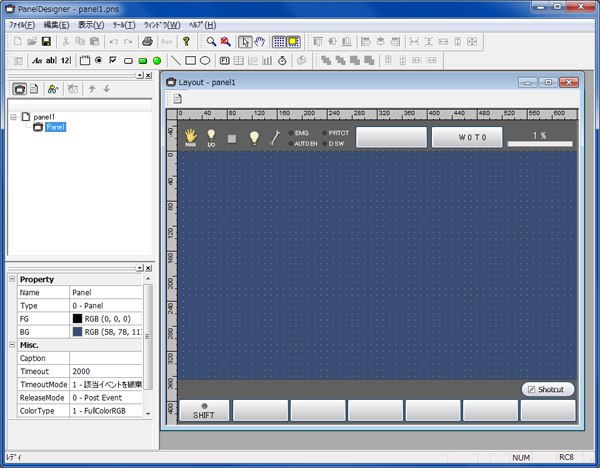Insert the checkbox widget from toolbar

click(x=113, y=61)
